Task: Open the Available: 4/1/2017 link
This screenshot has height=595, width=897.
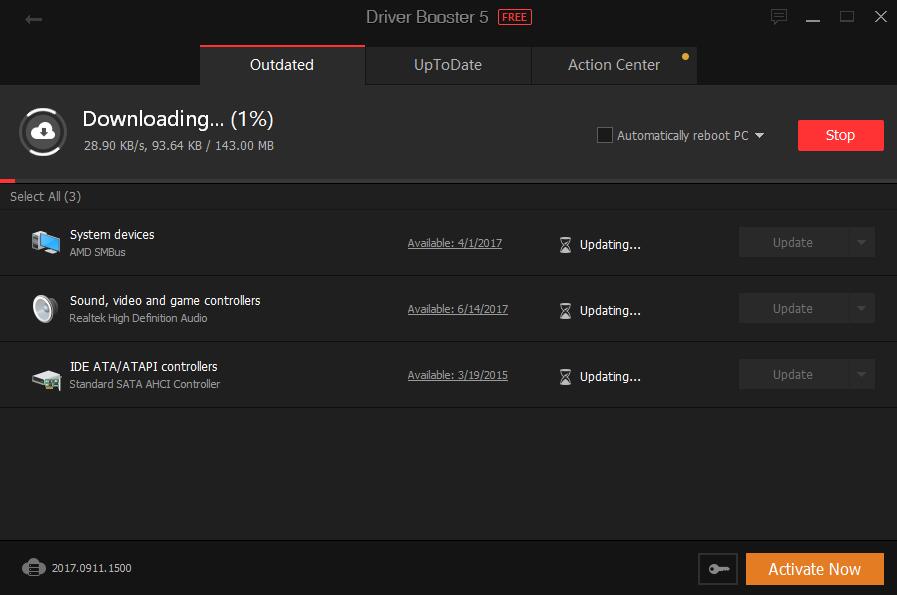Action: click(x=455, y=243)
